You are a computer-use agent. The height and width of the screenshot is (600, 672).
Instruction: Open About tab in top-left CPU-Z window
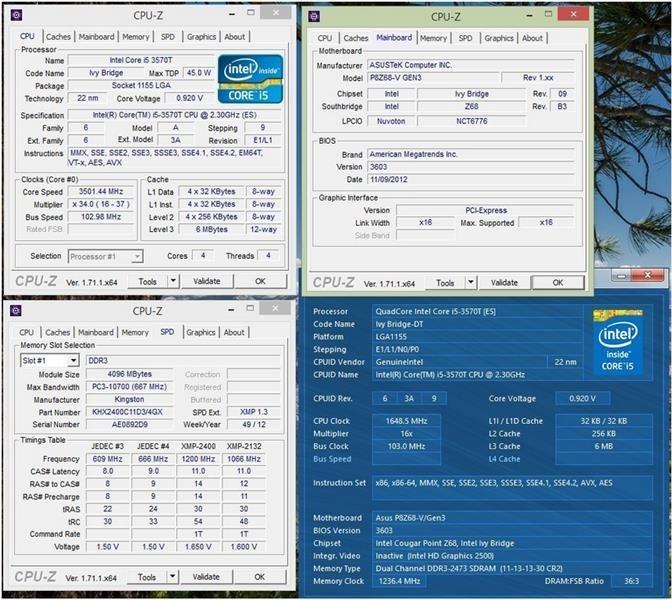pyautogui.click(x=234, y=37)
